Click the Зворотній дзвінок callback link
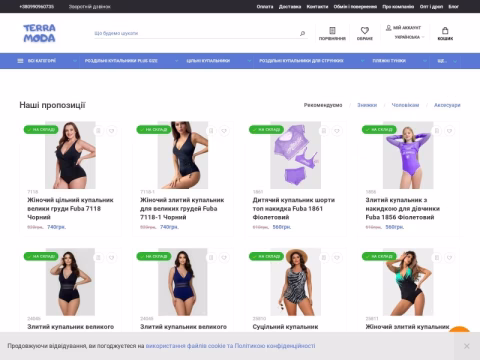Viewport: 480px width, 360px height. [x=90, y=6]
